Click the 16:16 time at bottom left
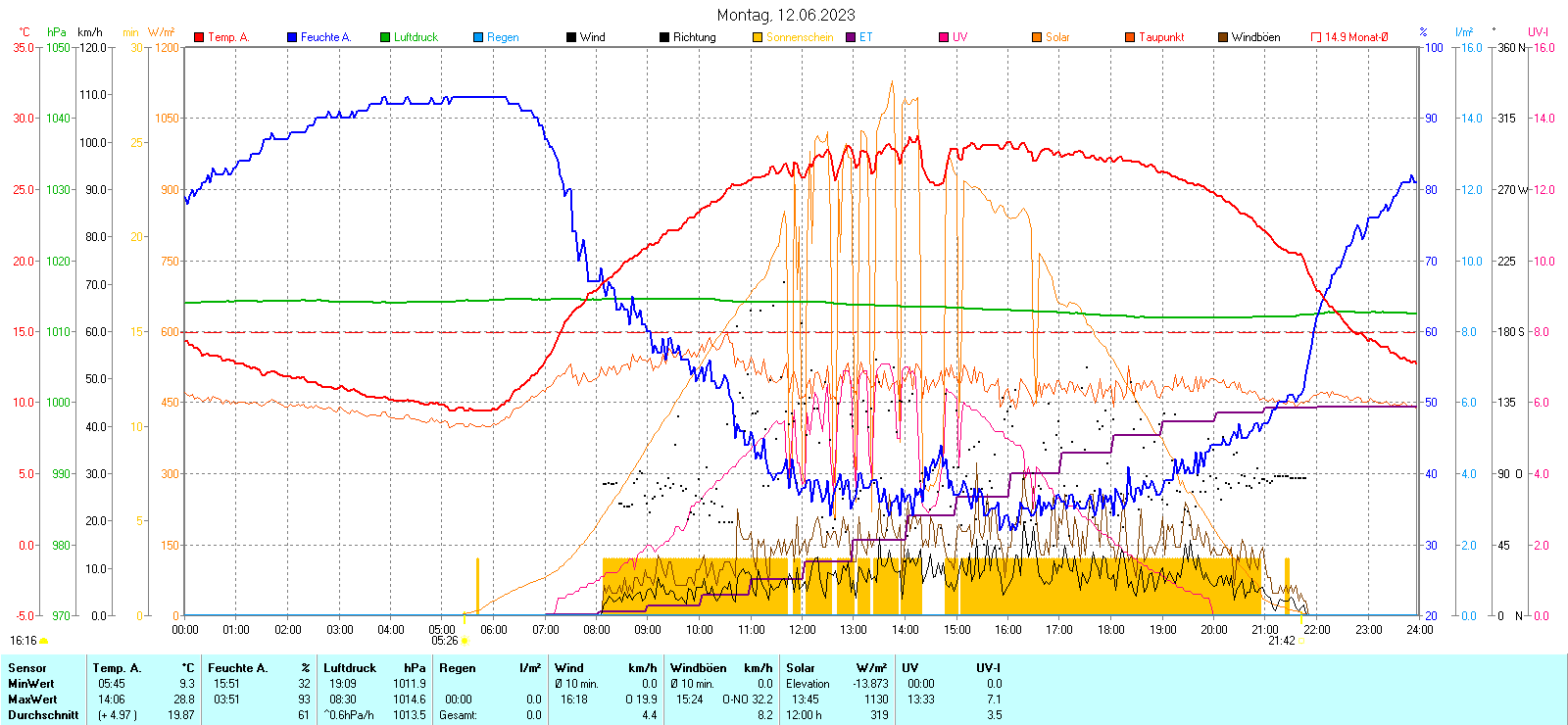1568x725 pixels. click(x=23, y=641)
